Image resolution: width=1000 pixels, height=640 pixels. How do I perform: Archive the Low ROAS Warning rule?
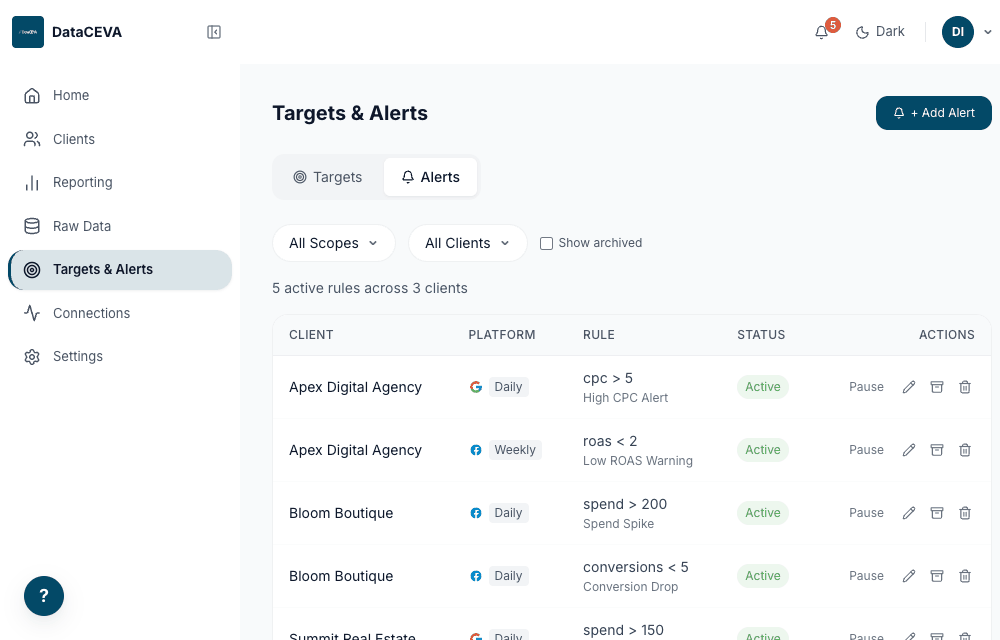[x=937, y=450]
